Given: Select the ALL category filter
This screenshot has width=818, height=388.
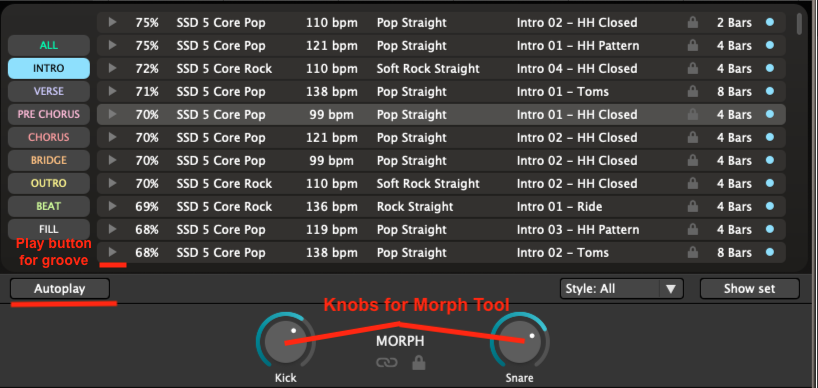Looking at the screenshot, I should pyautogui.click(x=49, y=45).
